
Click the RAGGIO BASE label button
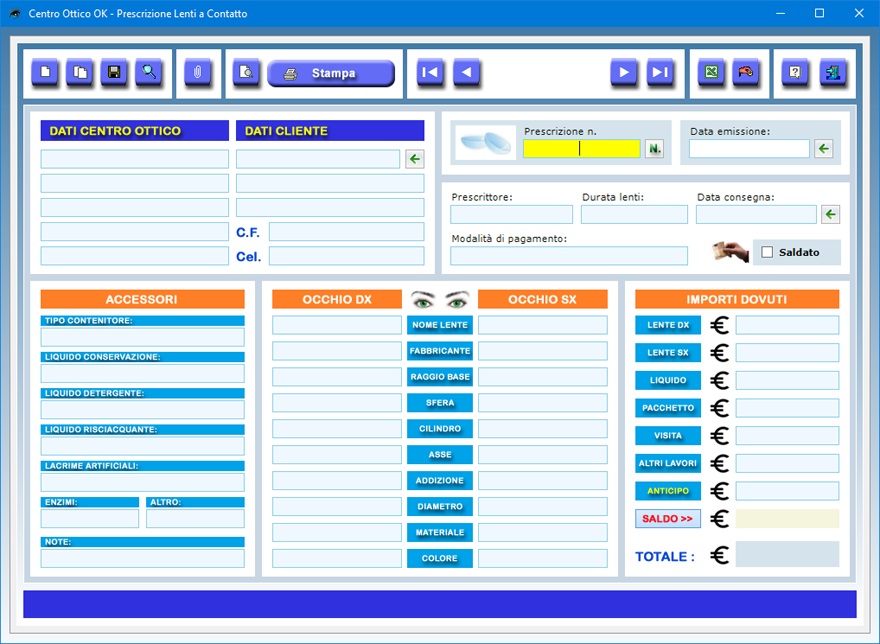[x=439, y=377]
